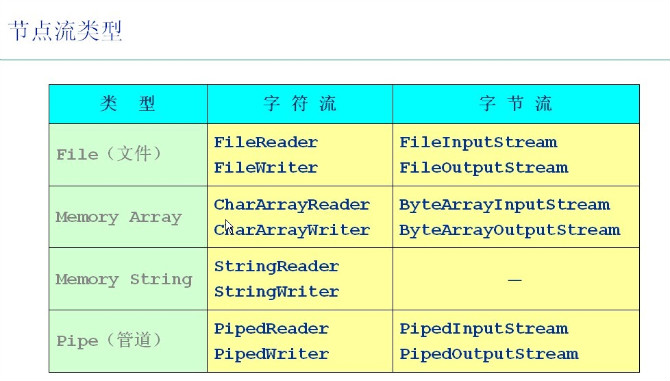Click the Memory String row label
670x381 pixels.
click(124, 279)
